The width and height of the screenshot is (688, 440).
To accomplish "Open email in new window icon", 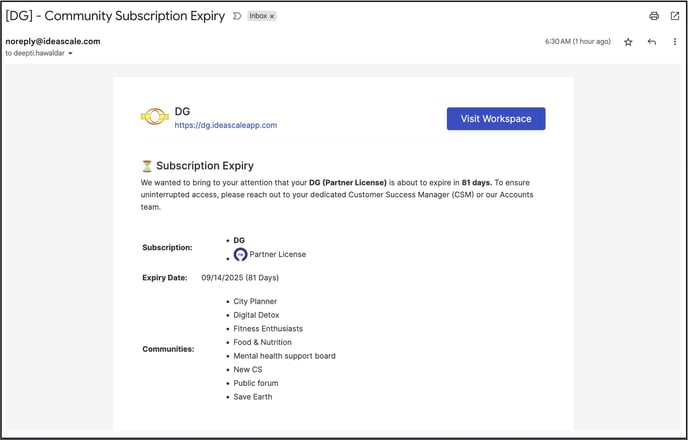I will [x=675, y=16].
